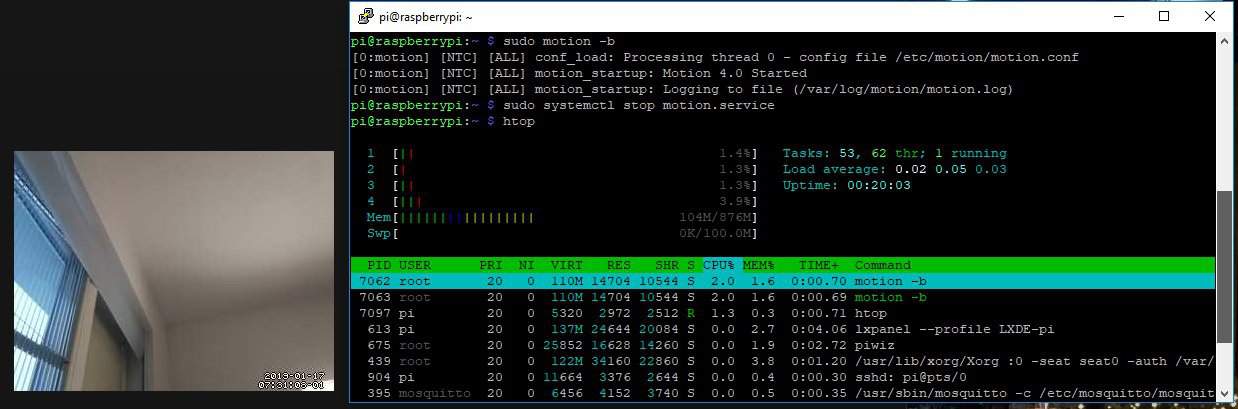
Task: Click the scrollbar down arrow in PuTTY
Action: (1224, 395)
